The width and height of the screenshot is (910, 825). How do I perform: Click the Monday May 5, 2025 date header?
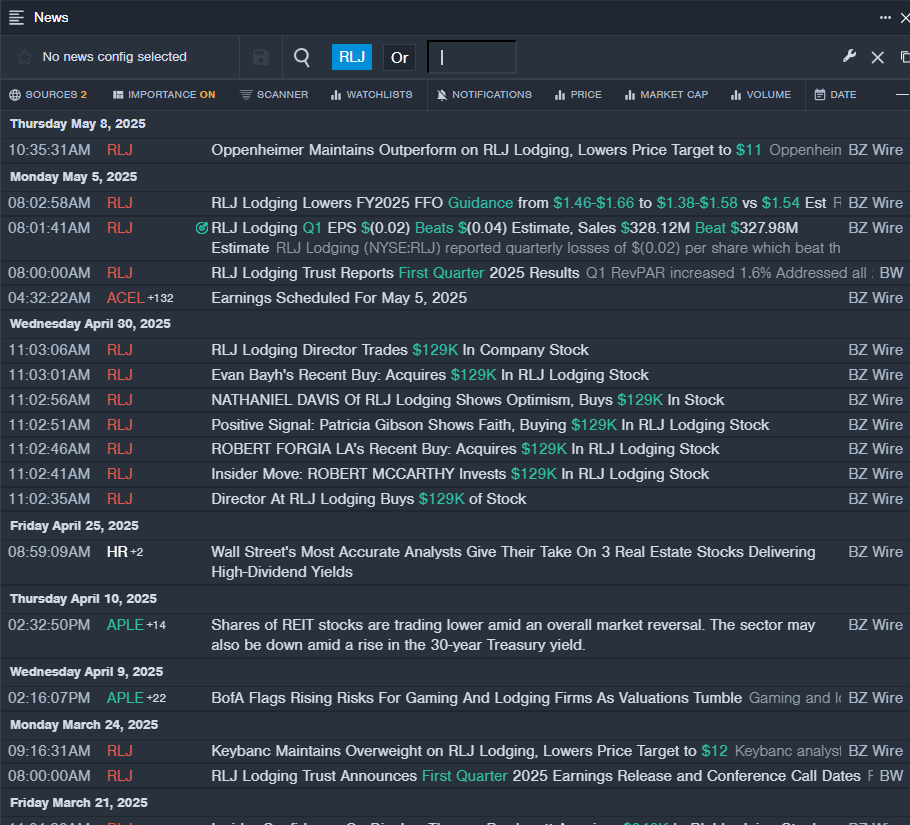(74, 176)
